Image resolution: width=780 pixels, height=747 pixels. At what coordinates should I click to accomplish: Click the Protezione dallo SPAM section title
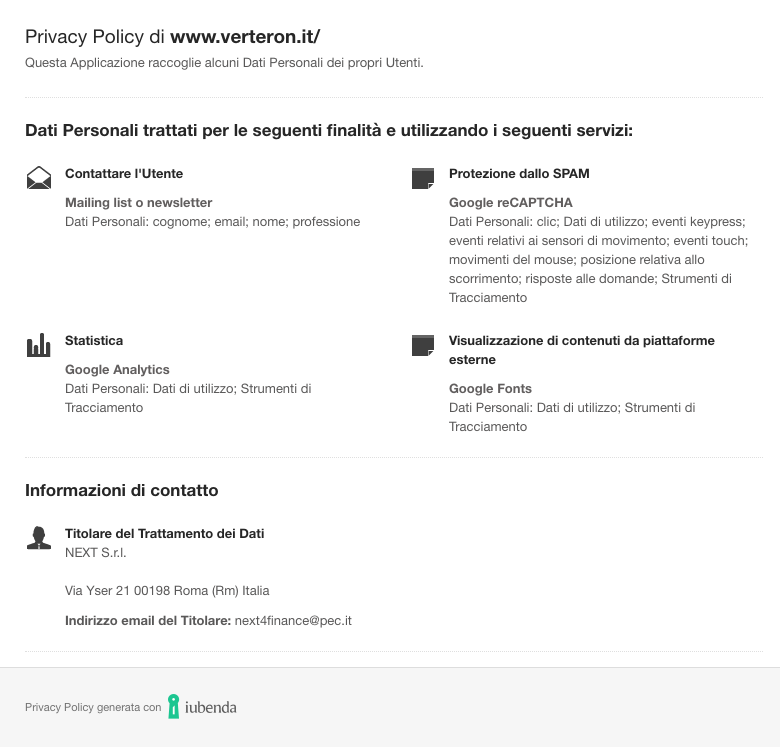pyautogui.click(x=519, y=174)
